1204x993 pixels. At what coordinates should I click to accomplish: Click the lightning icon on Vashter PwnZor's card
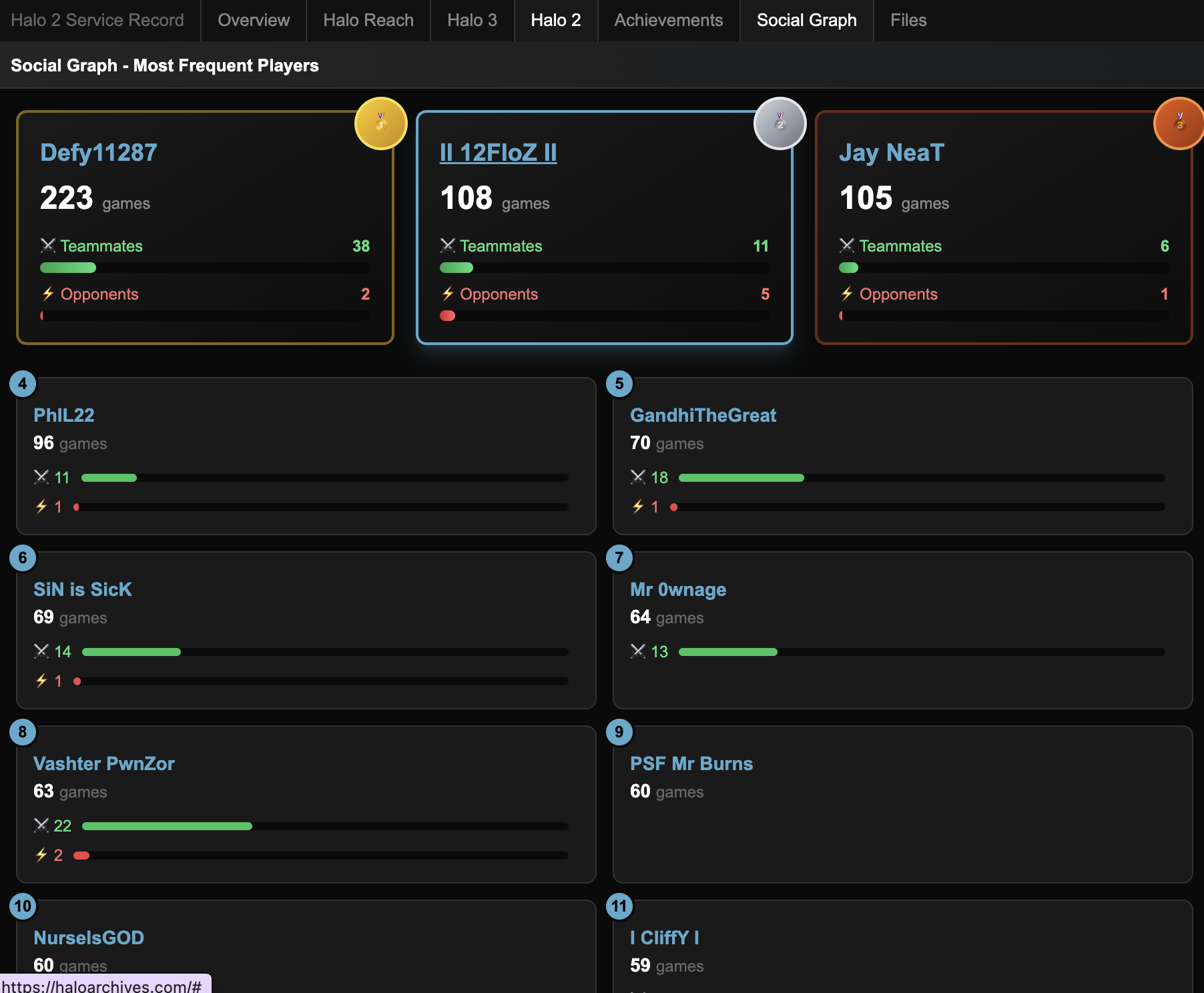pyautogui.click(x=41, y=854)
